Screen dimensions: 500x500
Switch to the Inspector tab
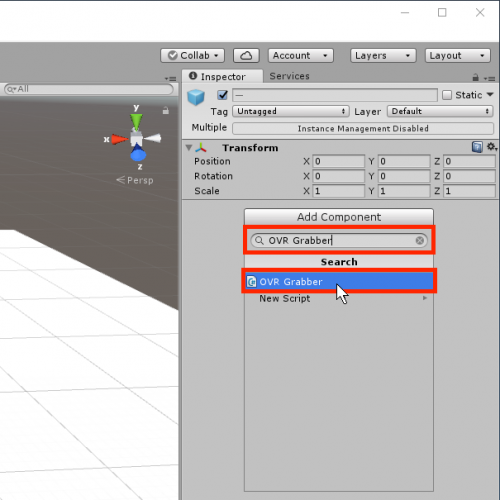pyautogui.click(x=222, y=76)
